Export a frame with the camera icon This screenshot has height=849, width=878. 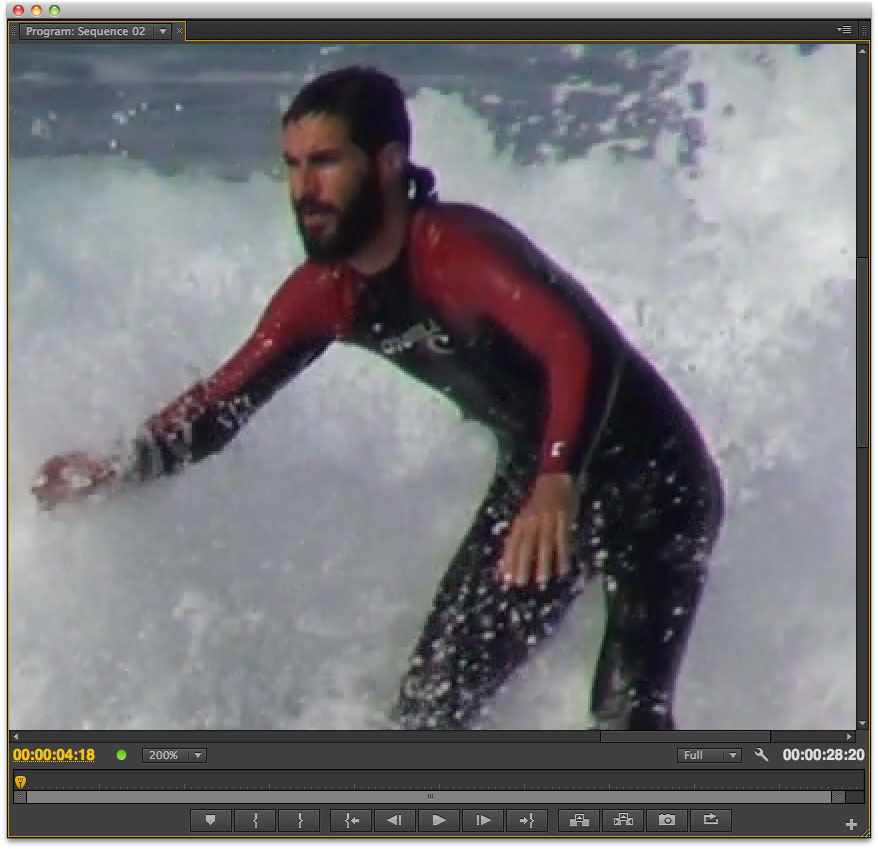667,820
